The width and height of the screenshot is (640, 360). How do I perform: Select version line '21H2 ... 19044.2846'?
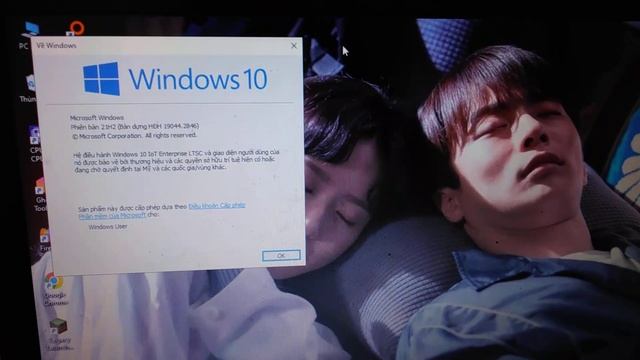coord(135,127)
